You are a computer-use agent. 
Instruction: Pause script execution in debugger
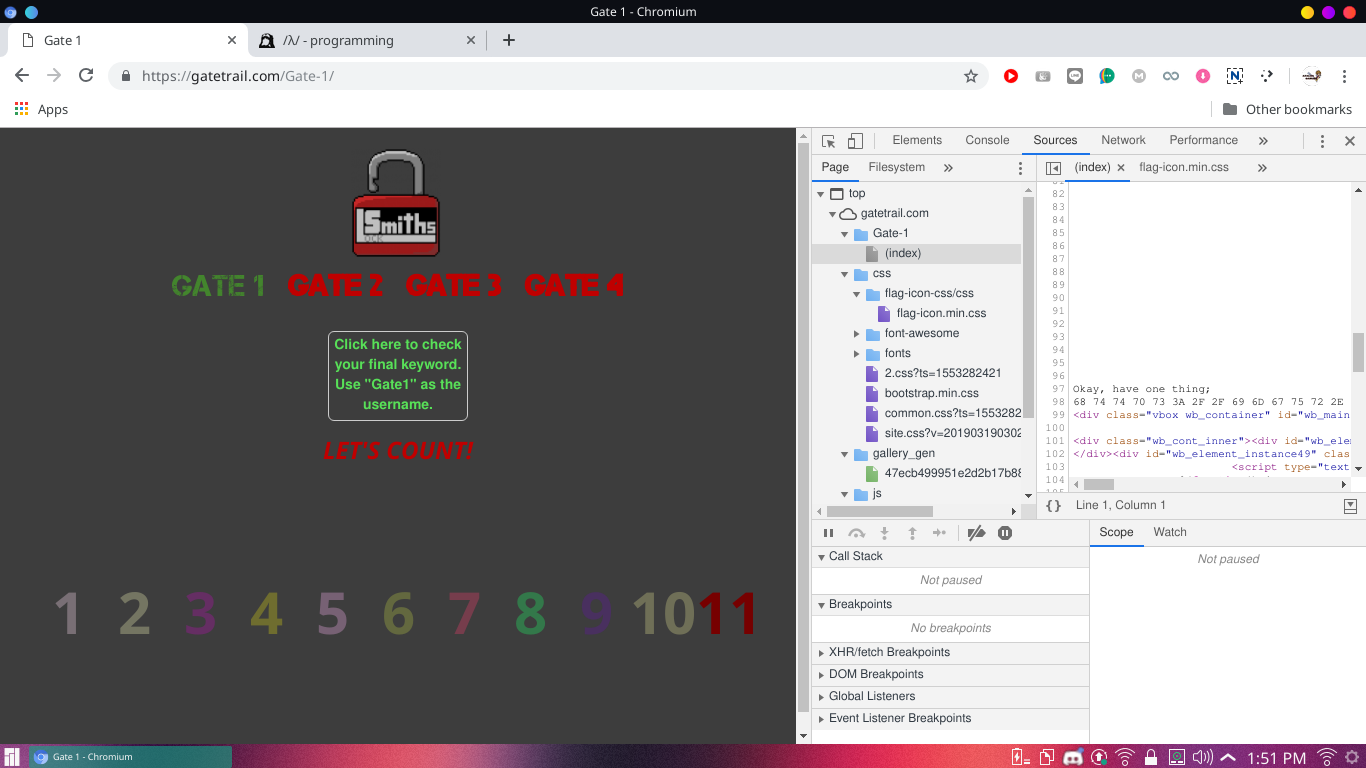pyautogui.click(x=828, y=533)
